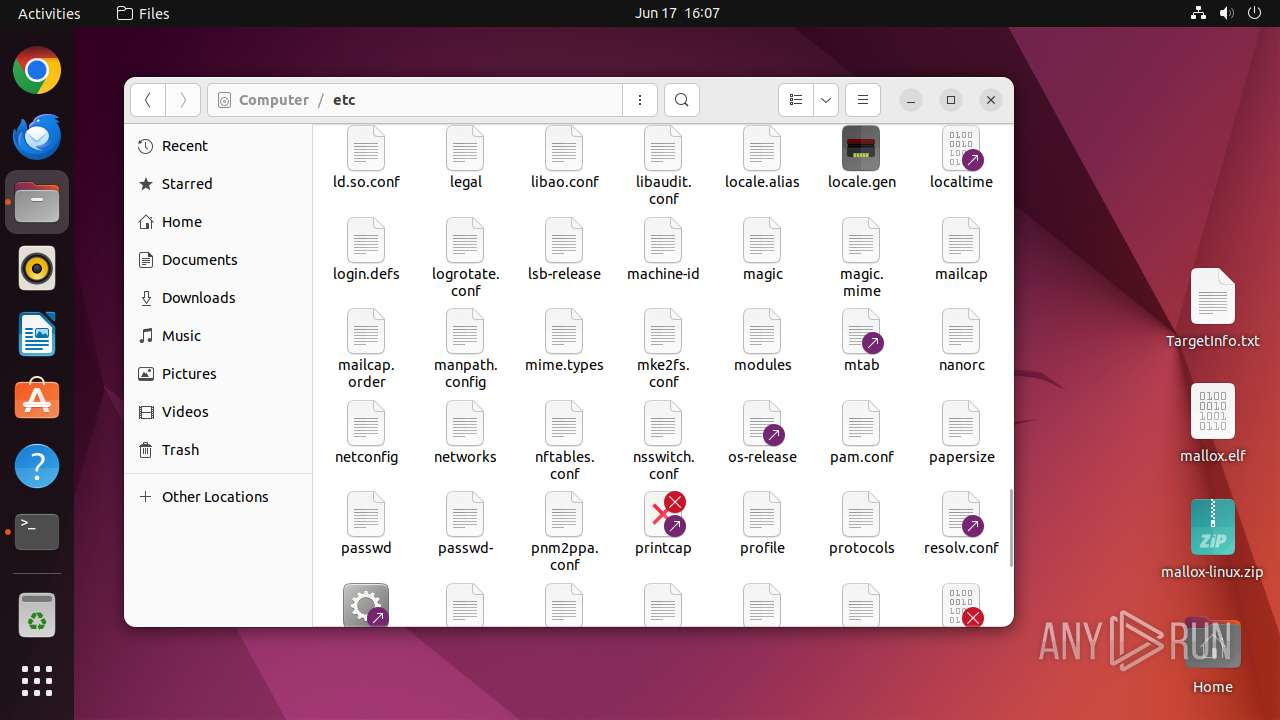Open search with the magnifier icon

(682, 100)
